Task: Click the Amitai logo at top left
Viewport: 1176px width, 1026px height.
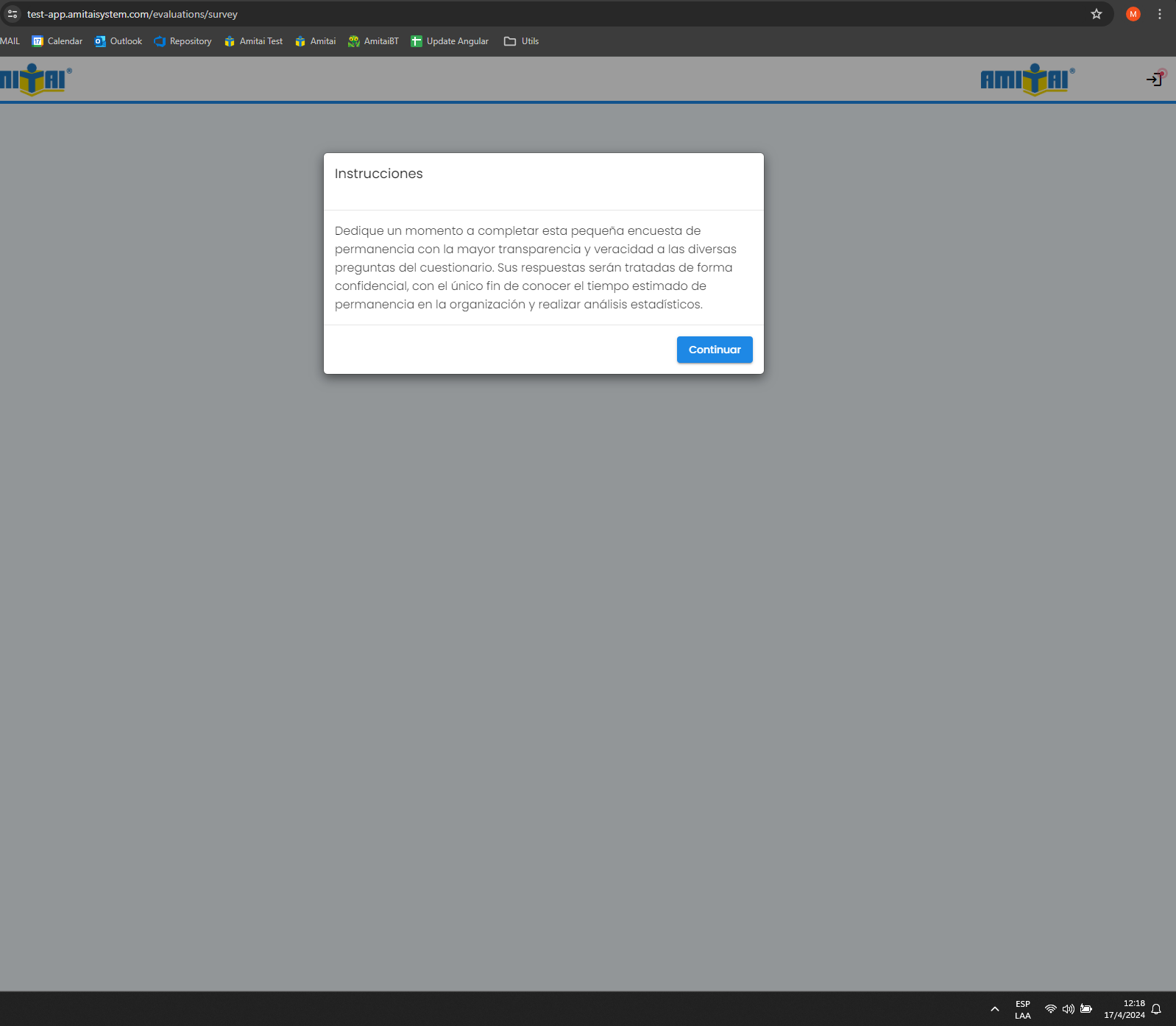Action: point(35,79)
